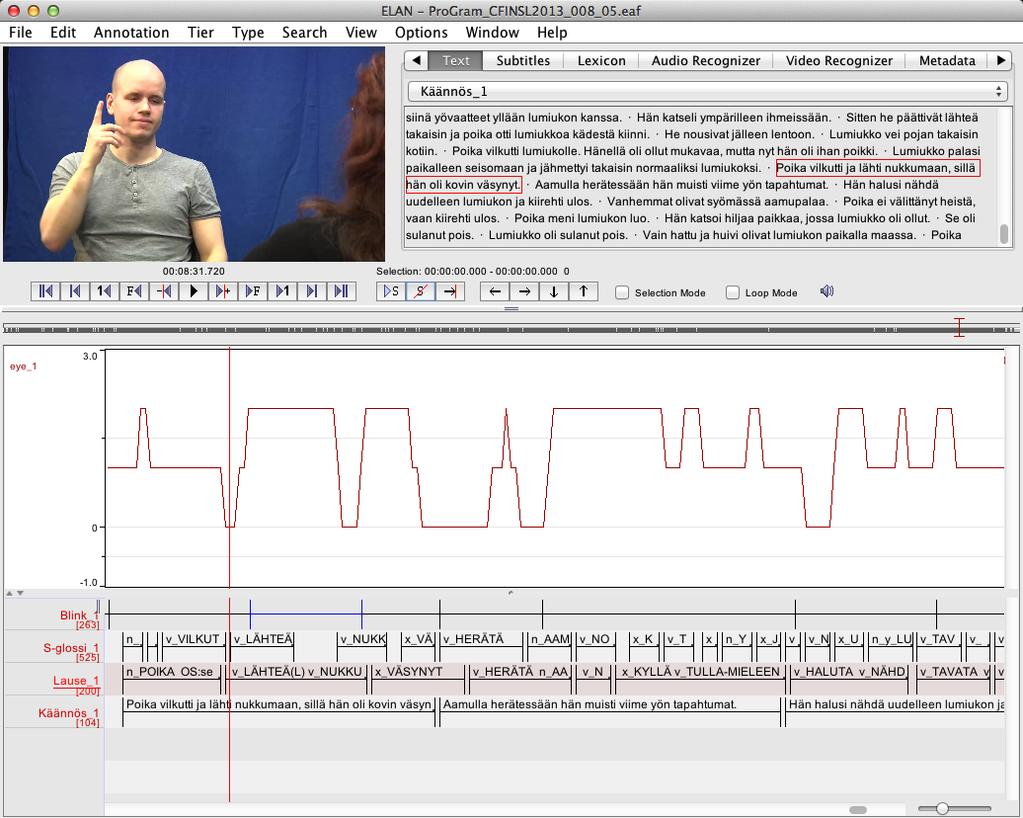Step one second back
The width and height of the screenshot is (1023, 818).
104,291
